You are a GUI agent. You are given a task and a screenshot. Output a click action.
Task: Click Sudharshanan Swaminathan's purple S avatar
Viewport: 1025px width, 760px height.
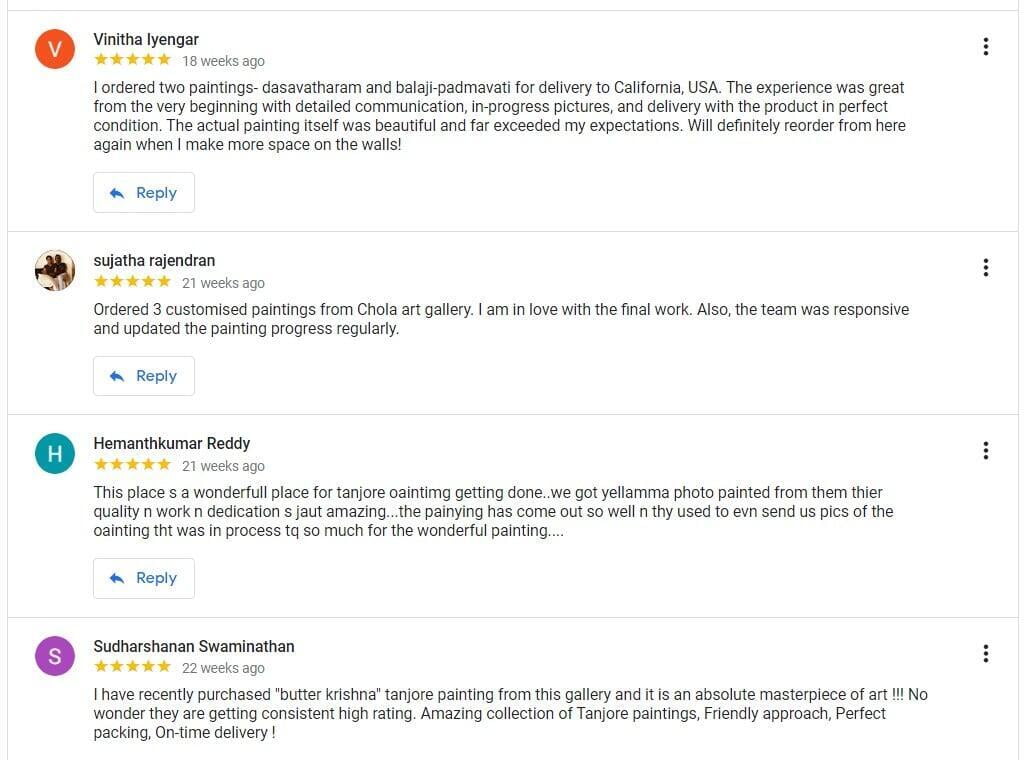55,656
